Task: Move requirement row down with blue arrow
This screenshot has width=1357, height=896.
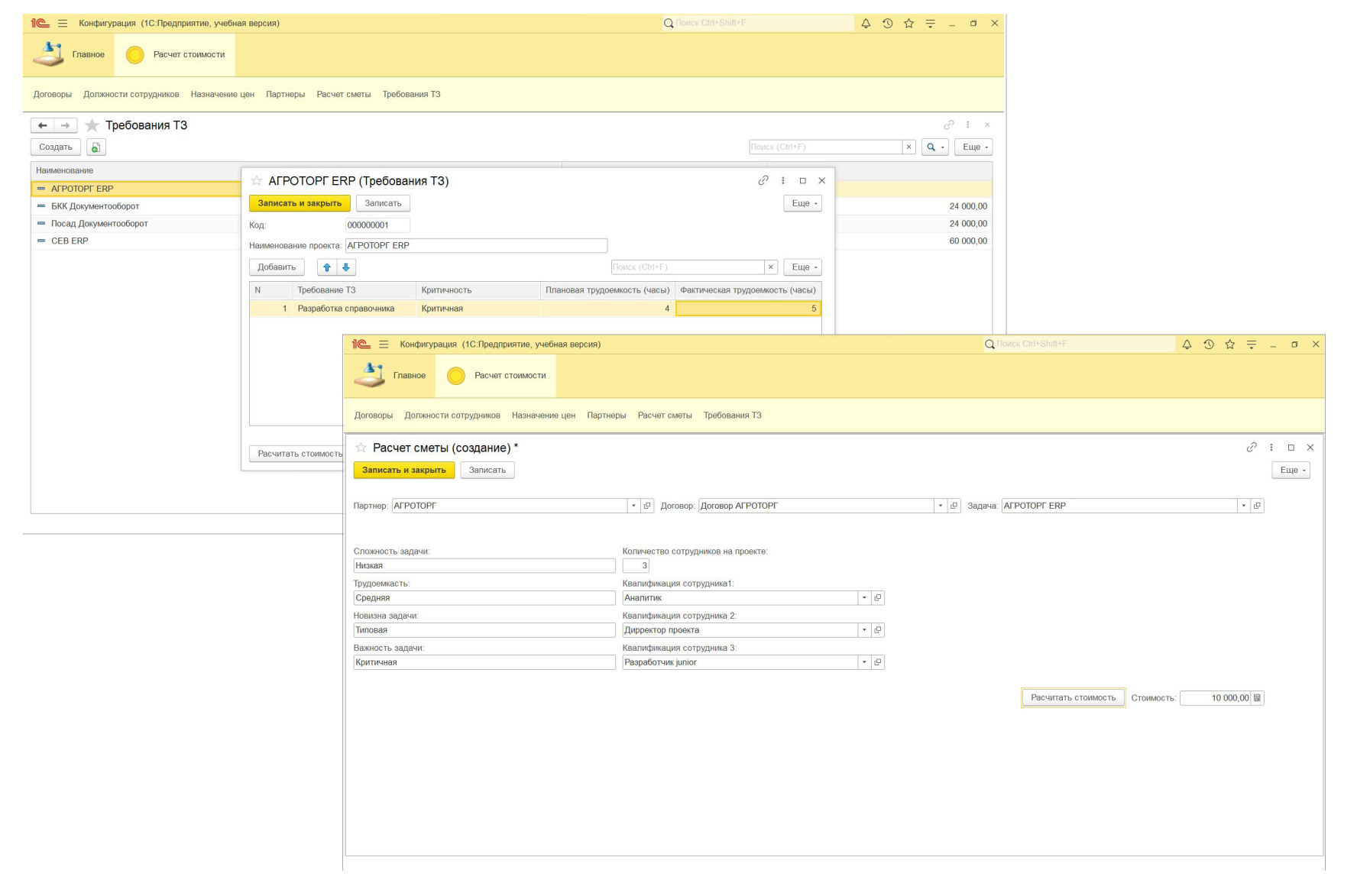Action: 346,267
